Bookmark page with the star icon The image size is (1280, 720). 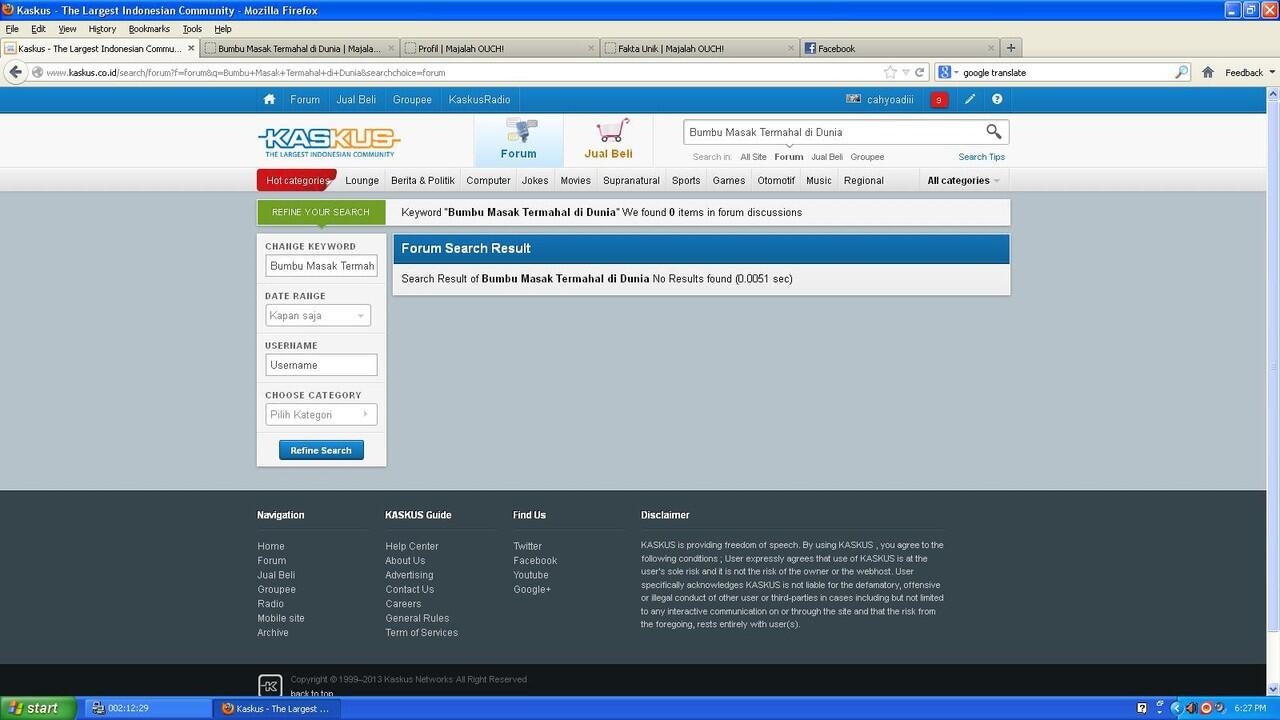point(890,72)
